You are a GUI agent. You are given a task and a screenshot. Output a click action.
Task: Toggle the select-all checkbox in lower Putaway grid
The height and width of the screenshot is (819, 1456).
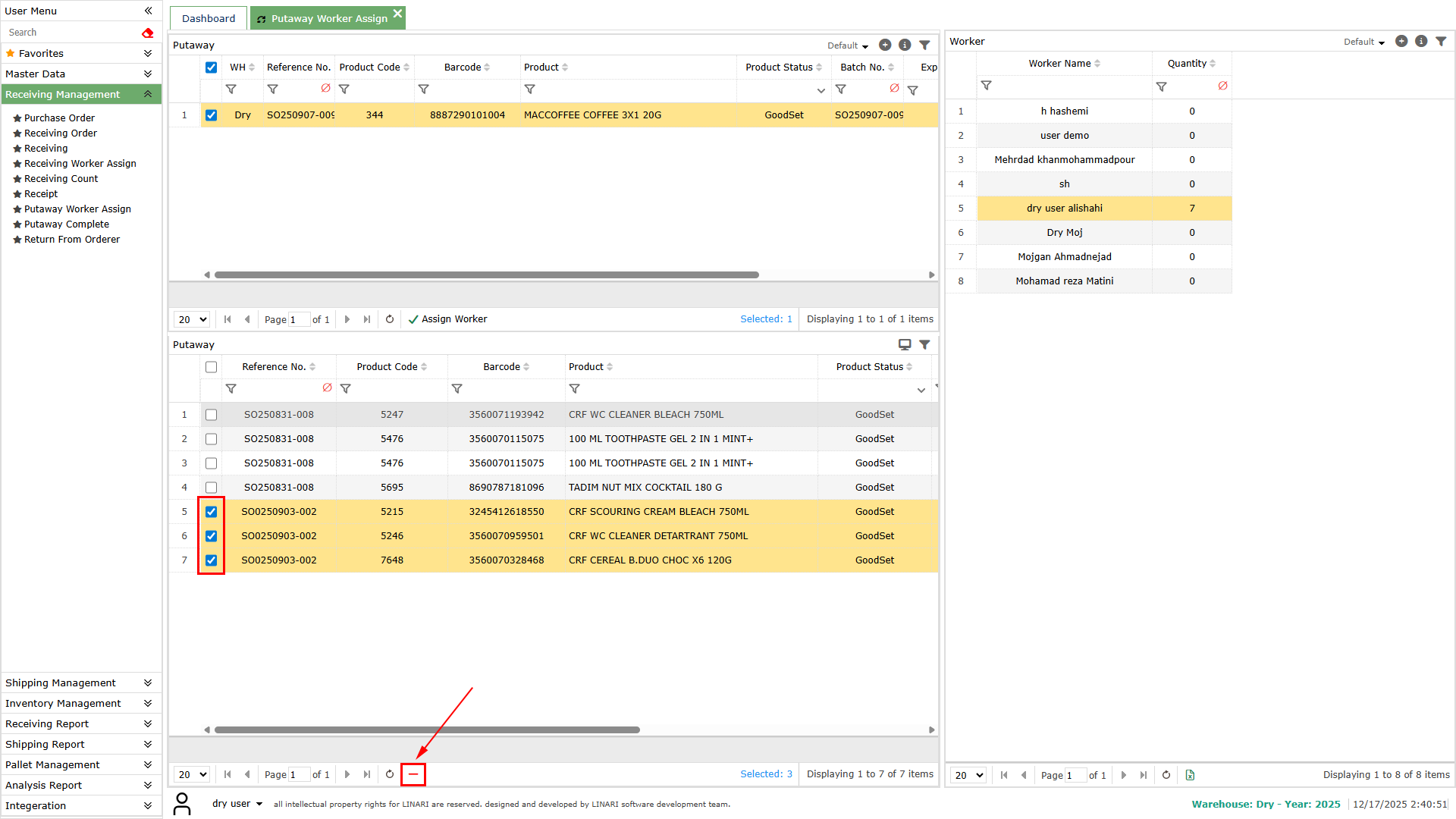[x=211, y=367]
